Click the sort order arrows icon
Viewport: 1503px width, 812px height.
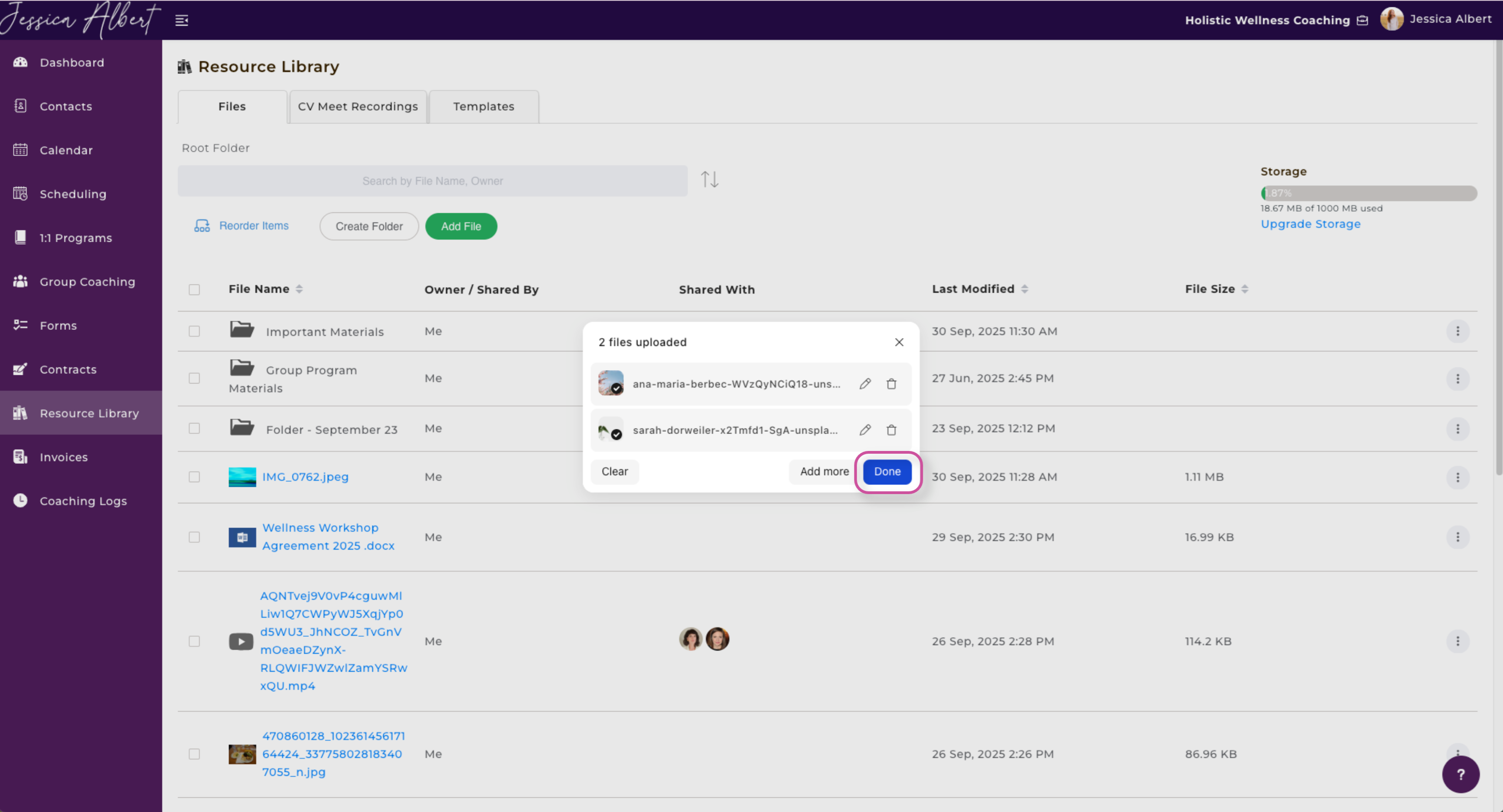[709, 179]
